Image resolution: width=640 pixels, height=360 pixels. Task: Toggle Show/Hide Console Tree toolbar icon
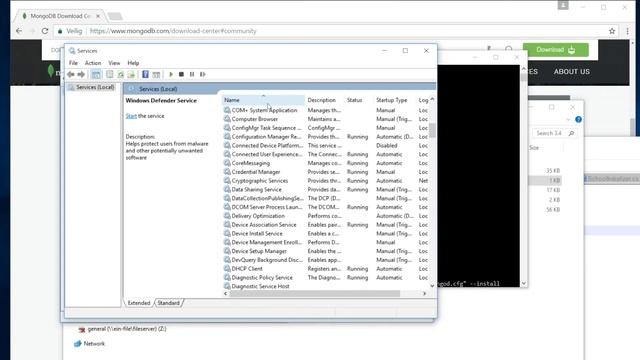tap(96, 74)
